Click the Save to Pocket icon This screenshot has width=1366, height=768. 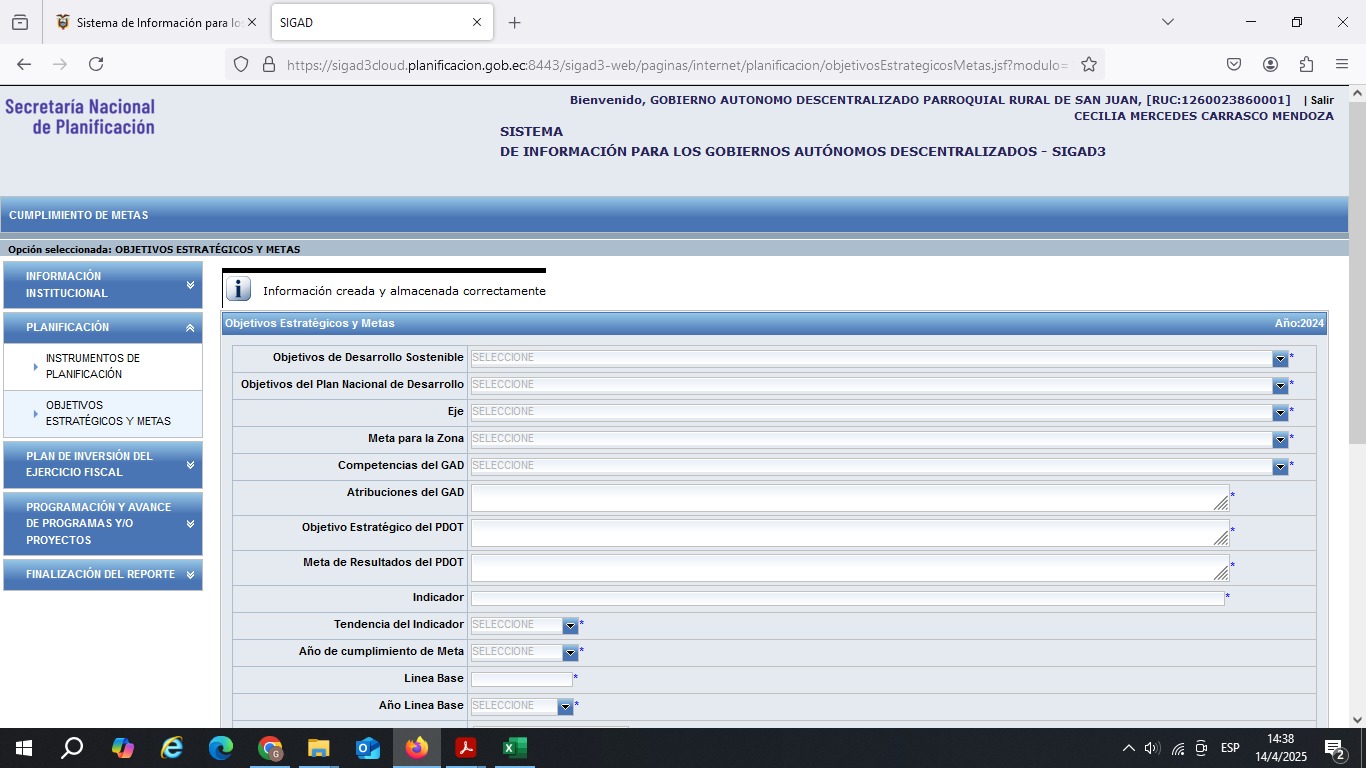point(1234,64)
